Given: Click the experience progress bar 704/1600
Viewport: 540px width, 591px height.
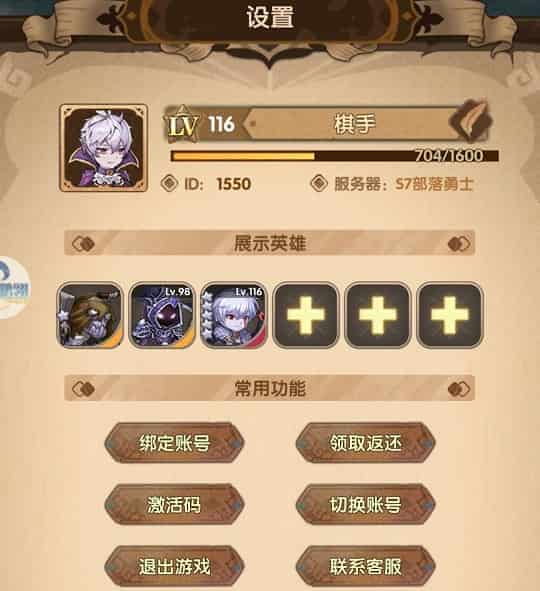Looking at the screenshot, I should point(335,156).
